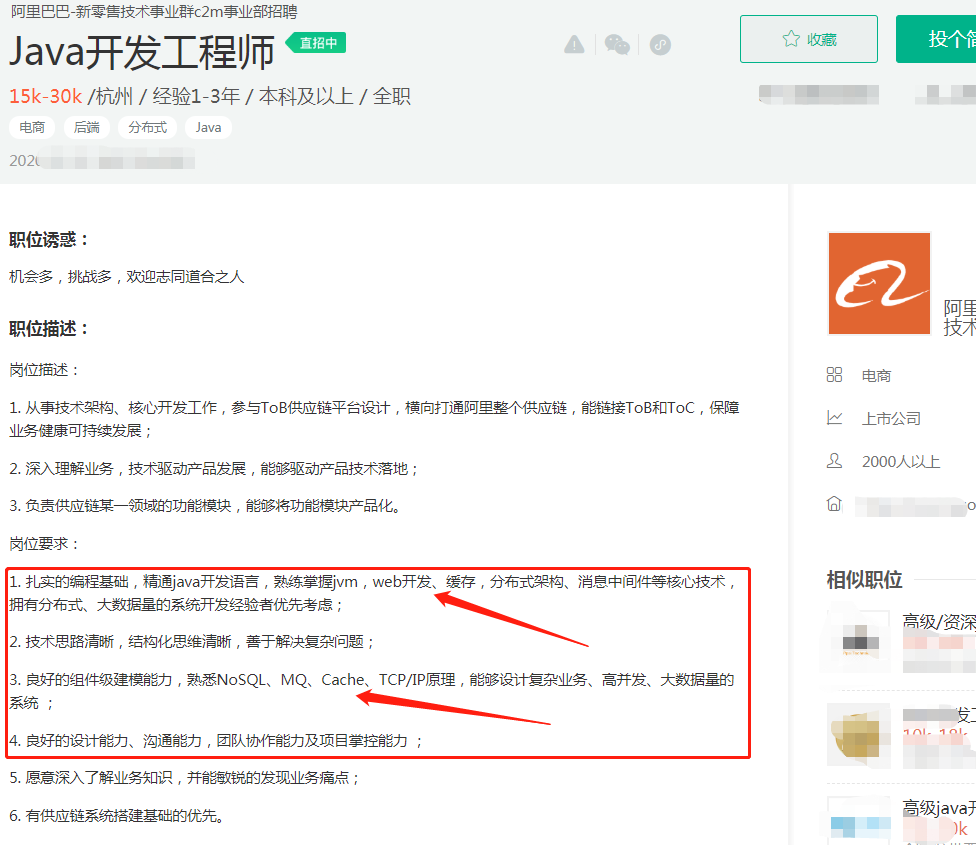Click the circular share icon beside WeChat
Viewport: 976px width, 845px height.
[x=659, y=44]
